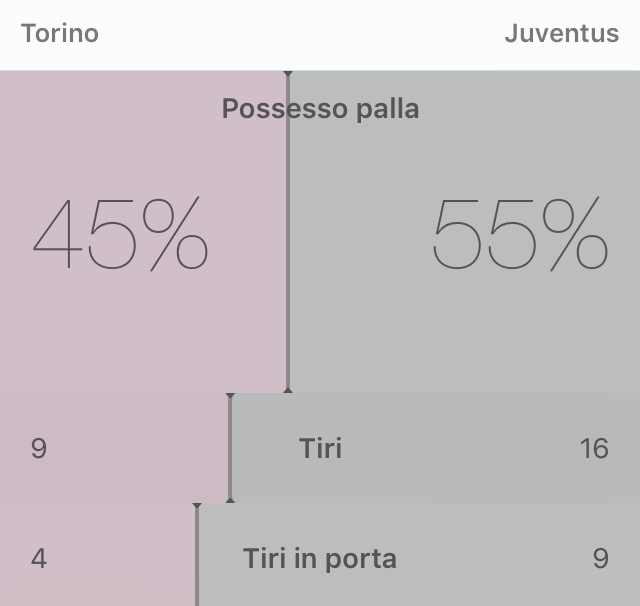Click the Tiri divider line
This screenshot has height=606, width=640.
pos(230,448)
